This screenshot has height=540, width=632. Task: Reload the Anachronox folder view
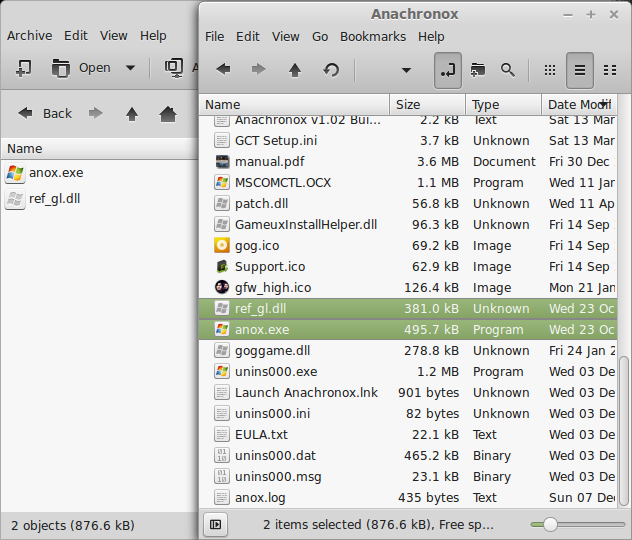tap(331, 70)
